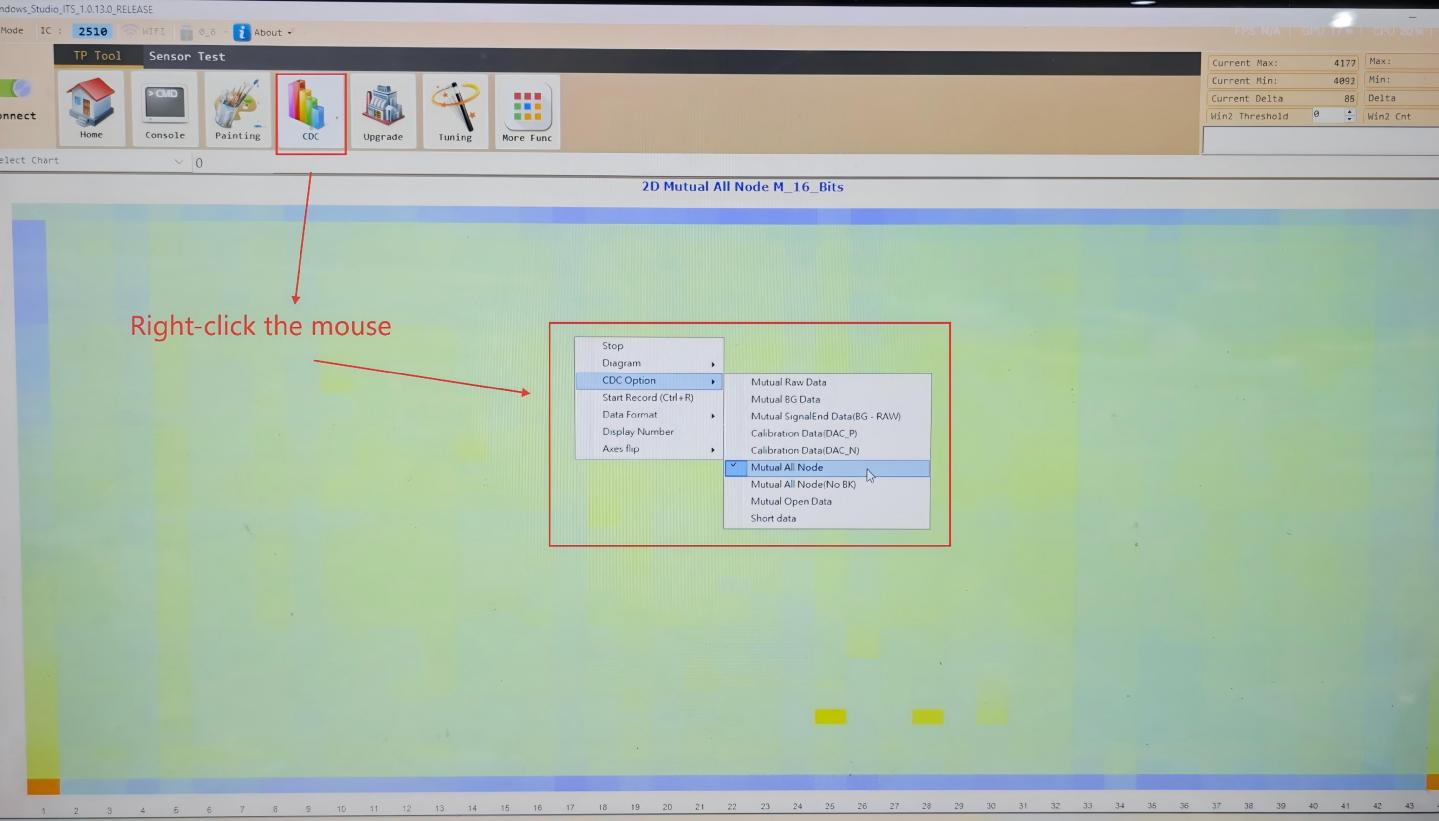Expand the Axes flip submenu
The image size is (1439, 821).
(649, 449)
